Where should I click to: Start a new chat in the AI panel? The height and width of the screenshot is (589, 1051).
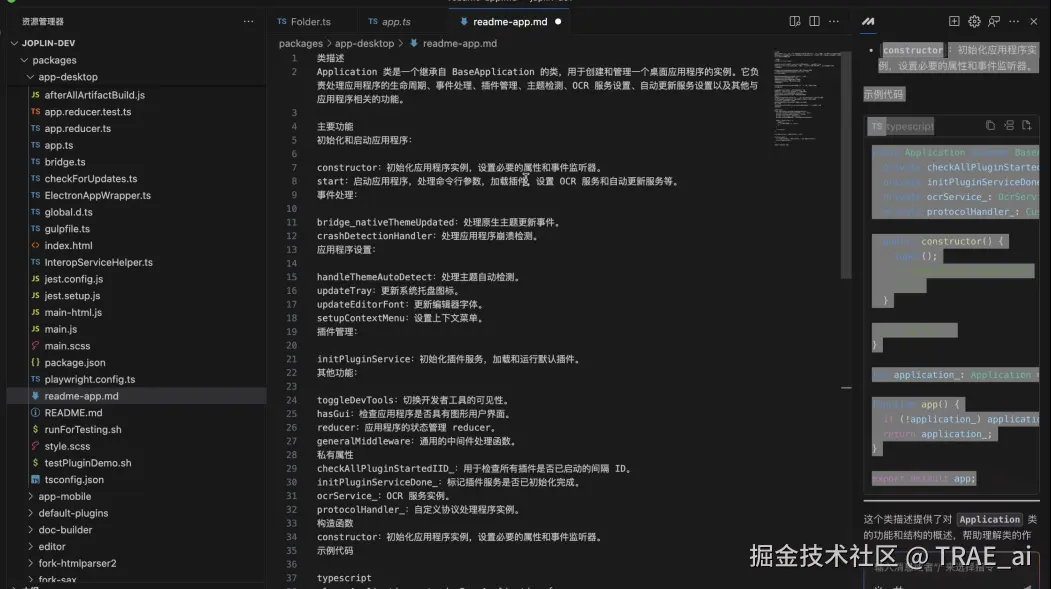[953, 21]
